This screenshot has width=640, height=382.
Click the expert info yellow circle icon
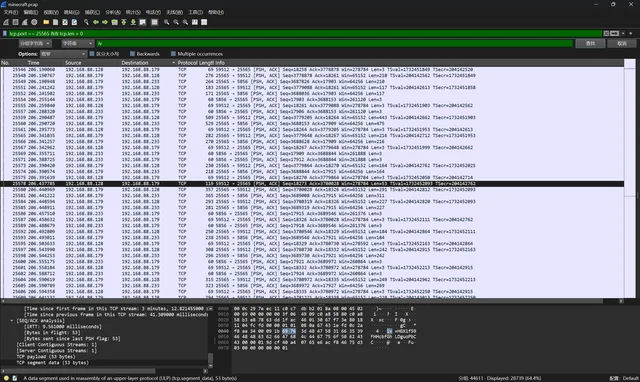tap(6, 378)
